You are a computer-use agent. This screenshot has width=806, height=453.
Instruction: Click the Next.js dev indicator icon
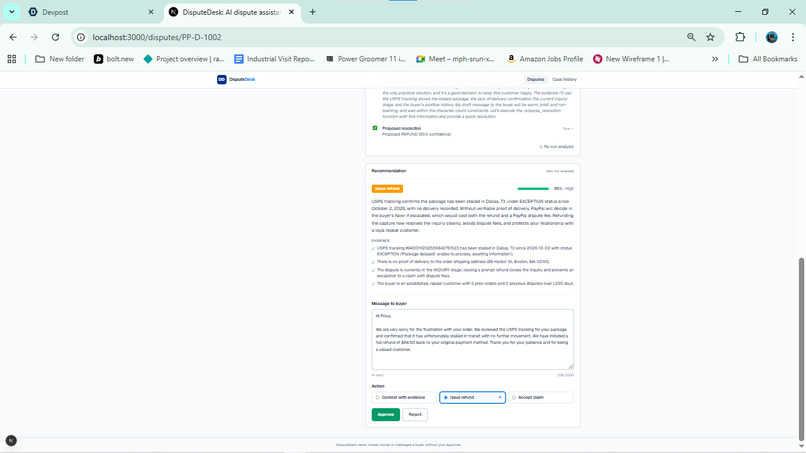tap(11, 441)
